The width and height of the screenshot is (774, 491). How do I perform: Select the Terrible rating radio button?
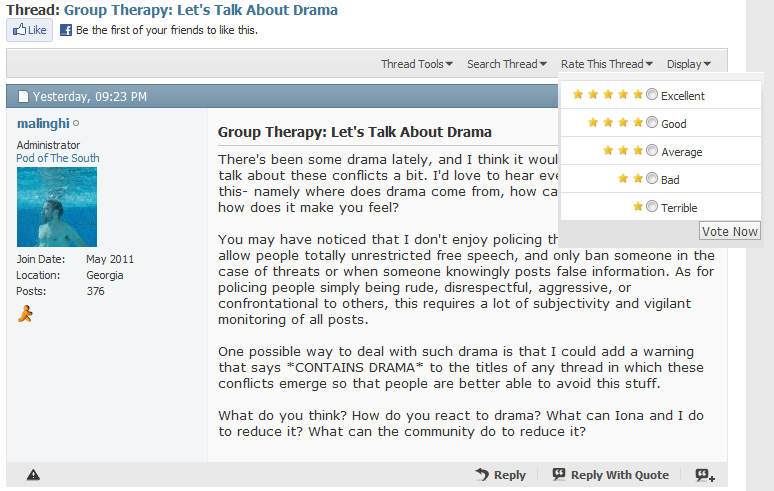[x=652, y=207]
